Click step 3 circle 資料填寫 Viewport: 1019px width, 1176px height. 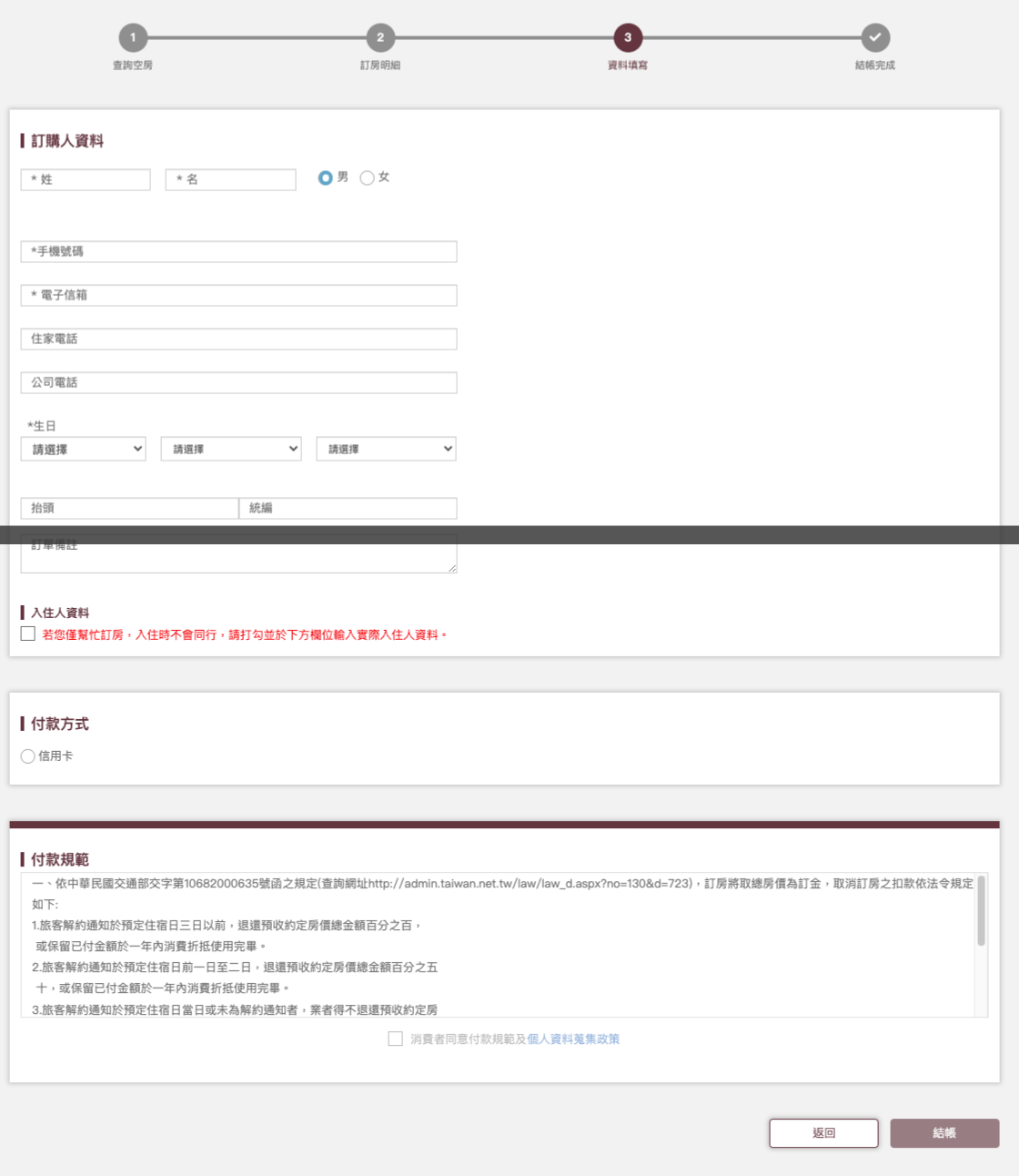[628, 37]
